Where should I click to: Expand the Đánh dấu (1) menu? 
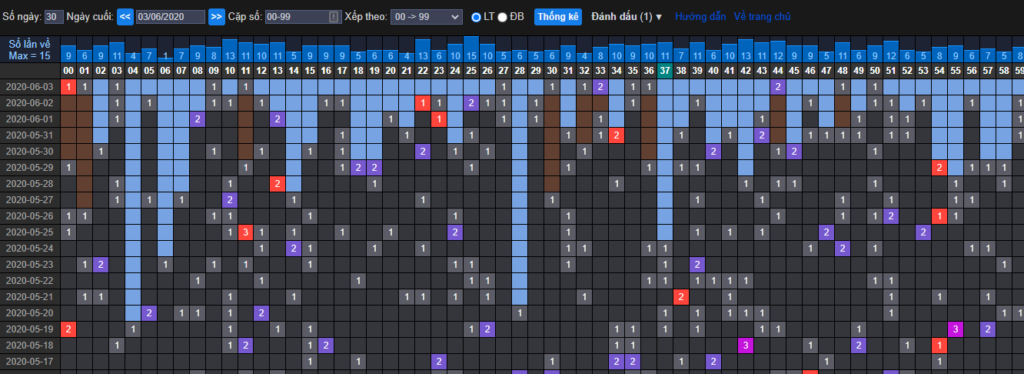[626, 16]
